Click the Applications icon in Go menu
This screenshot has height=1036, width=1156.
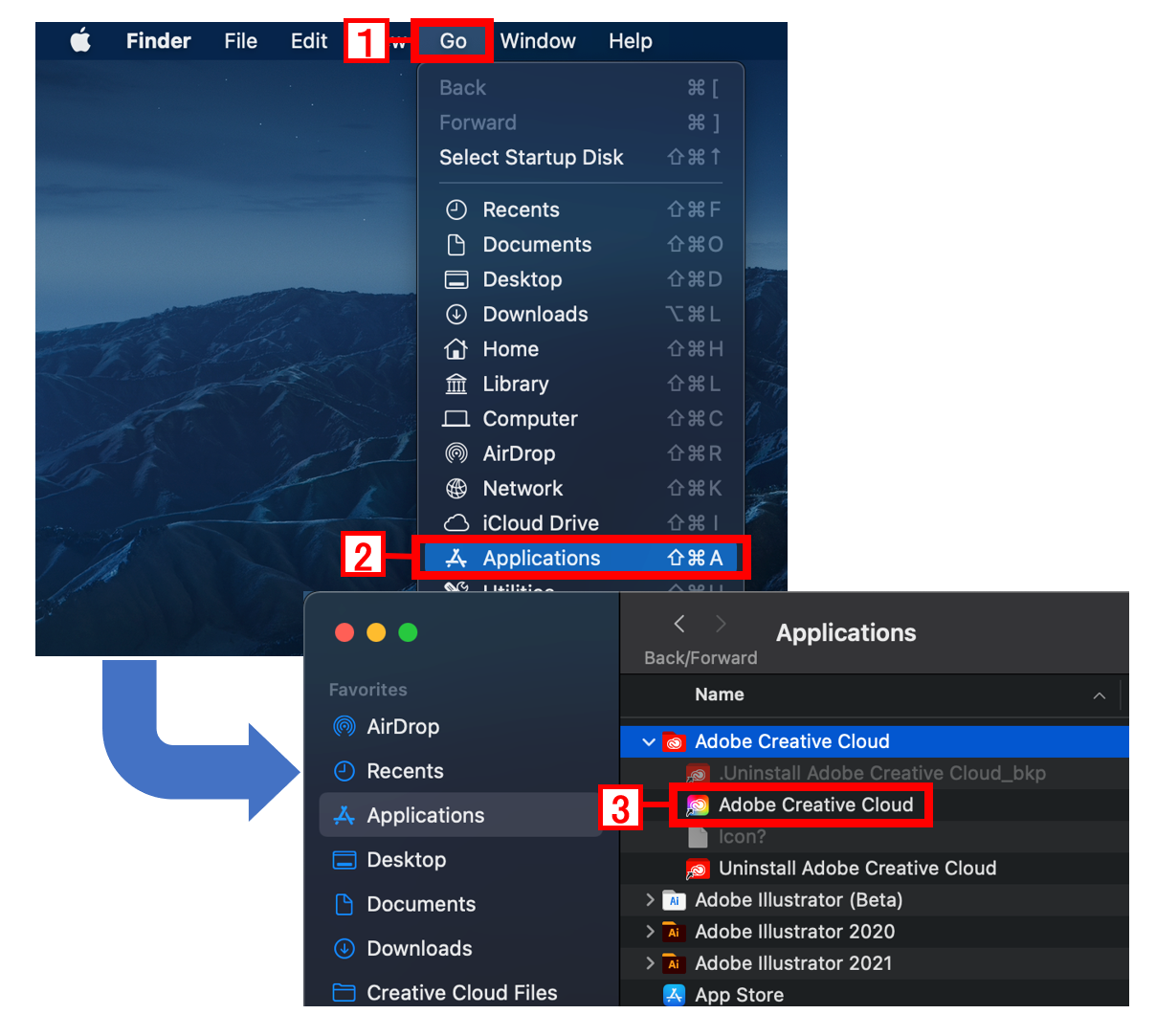click(456, 558)
